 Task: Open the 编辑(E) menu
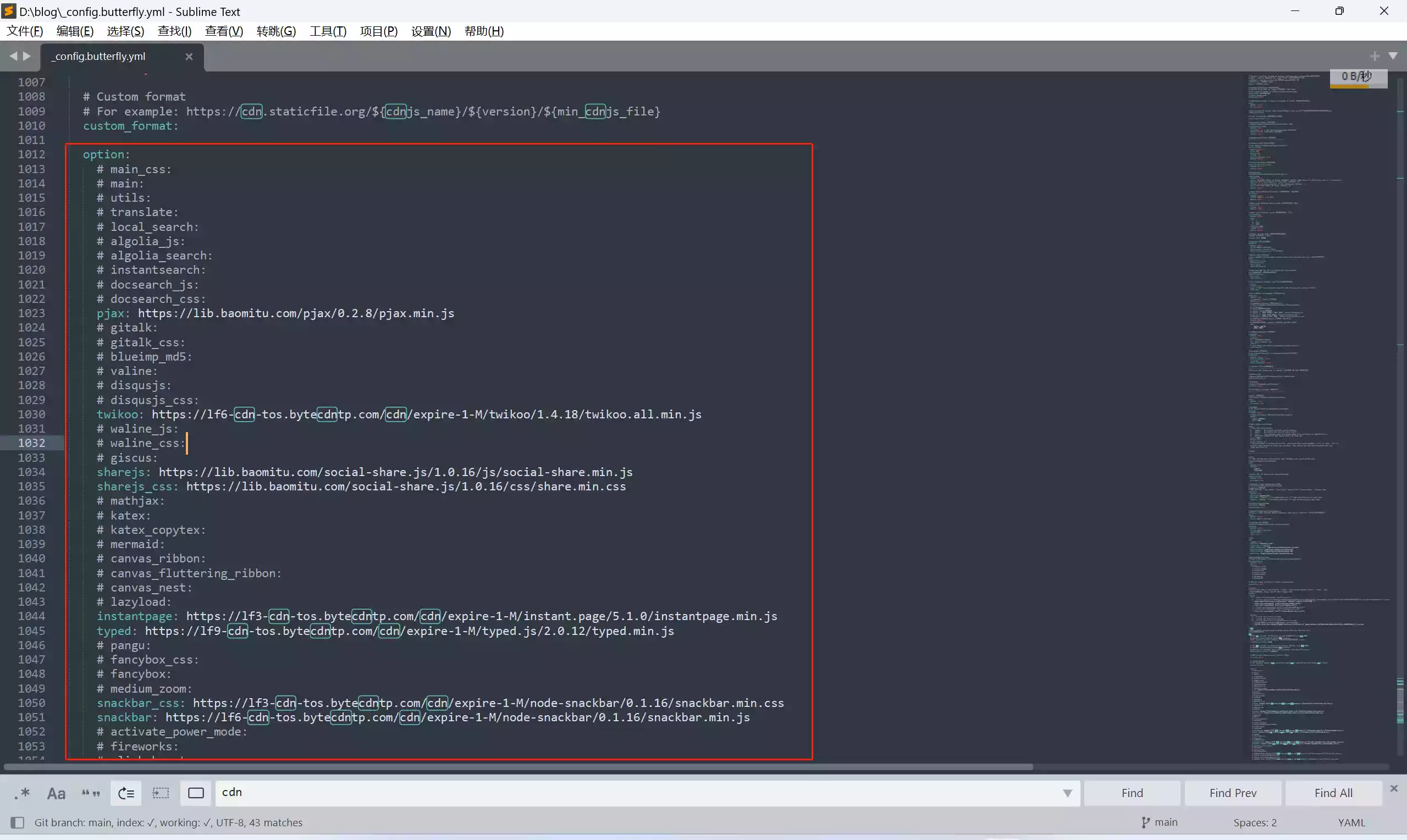click(75, 31)
